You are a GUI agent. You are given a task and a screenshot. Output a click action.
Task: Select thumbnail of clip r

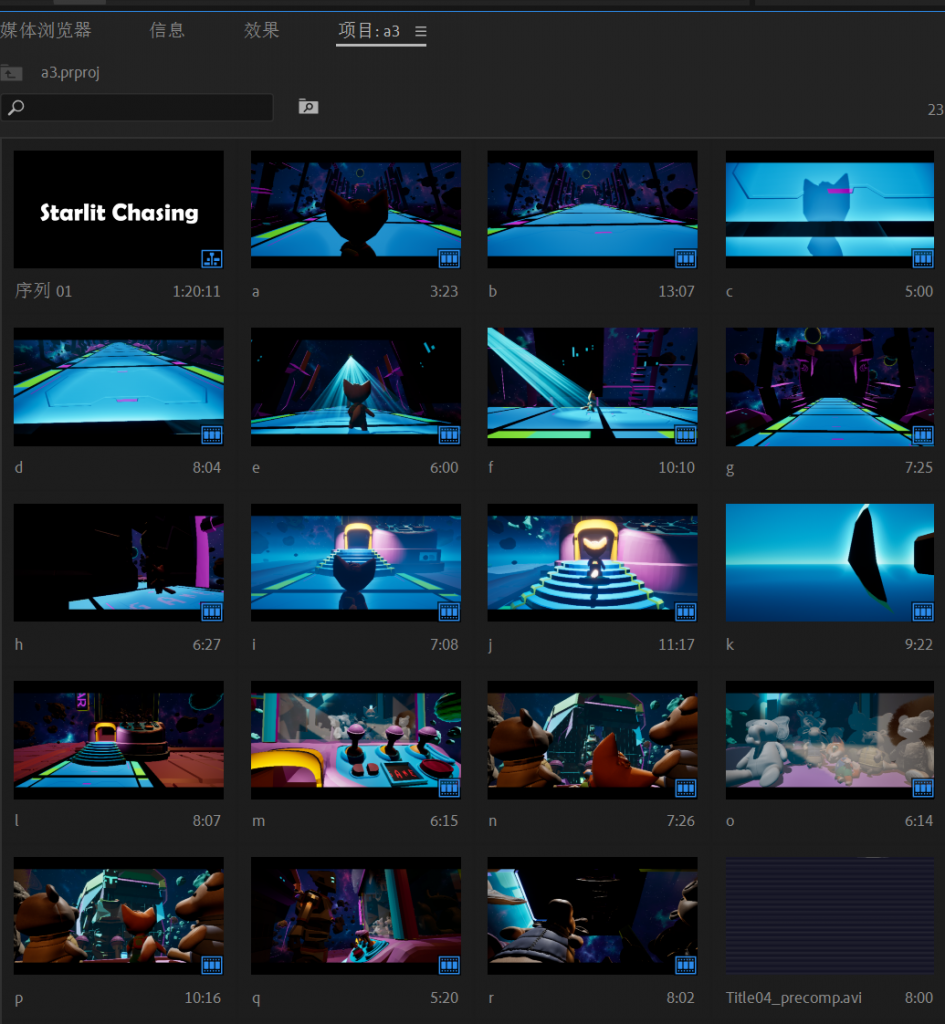pyautogui.click(x=592, y=916)
